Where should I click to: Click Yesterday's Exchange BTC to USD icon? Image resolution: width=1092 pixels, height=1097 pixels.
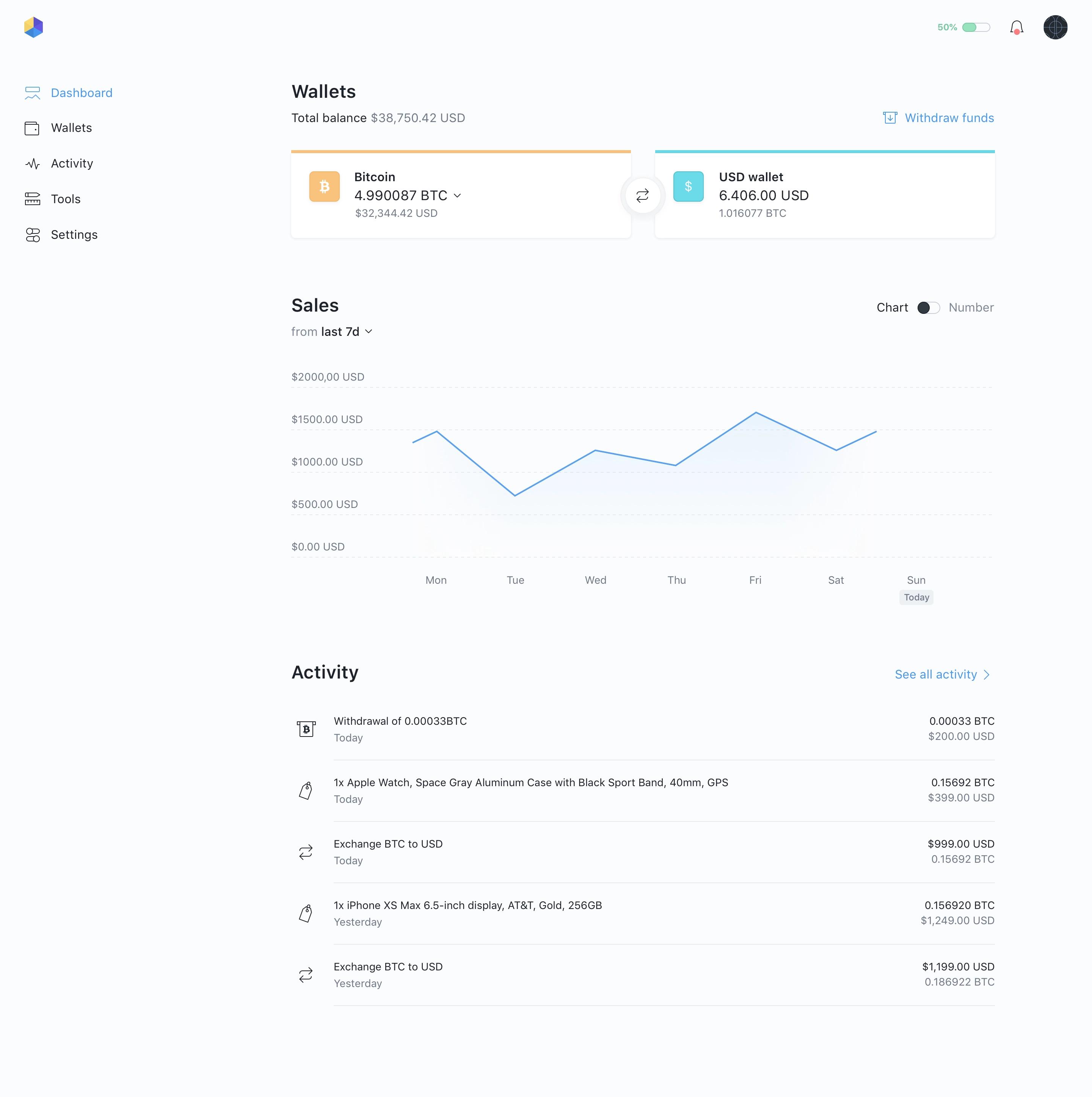click(306, 975)
